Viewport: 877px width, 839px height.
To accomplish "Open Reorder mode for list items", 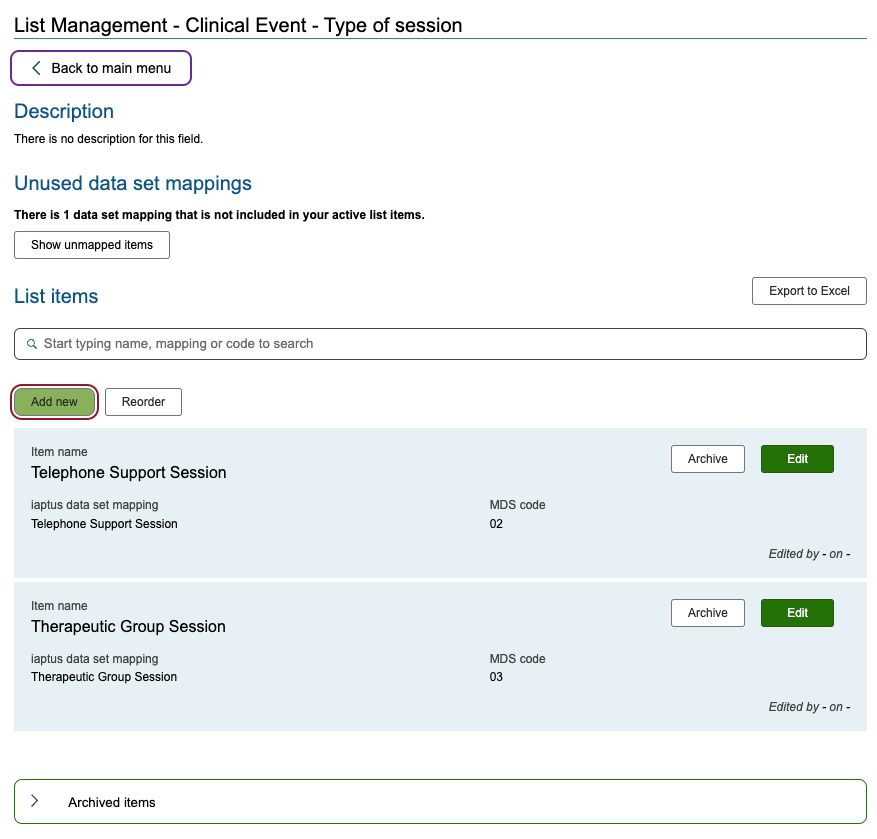I will [143, 402].
